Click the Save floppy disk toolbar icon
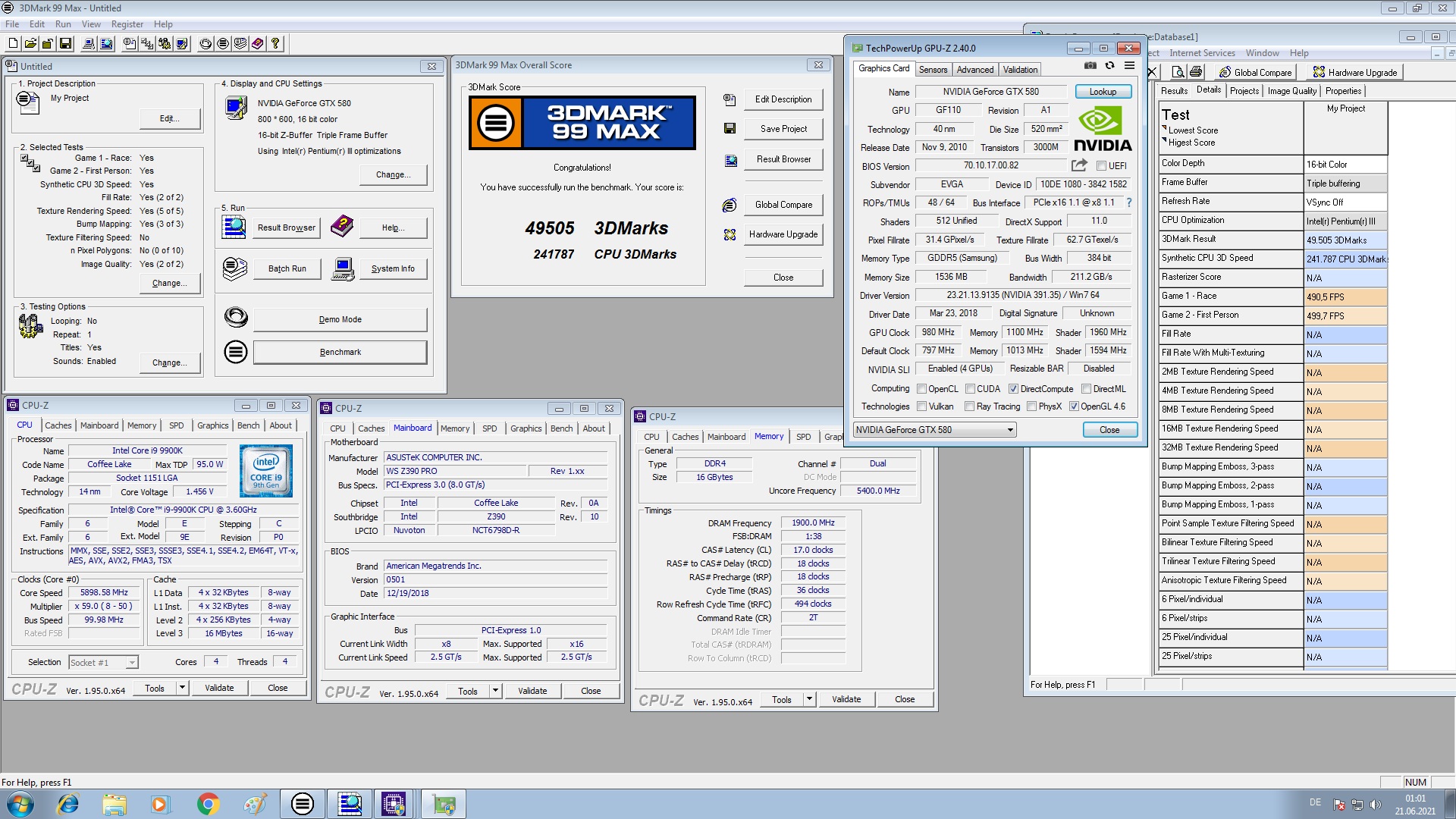 (x=65, y=44)
